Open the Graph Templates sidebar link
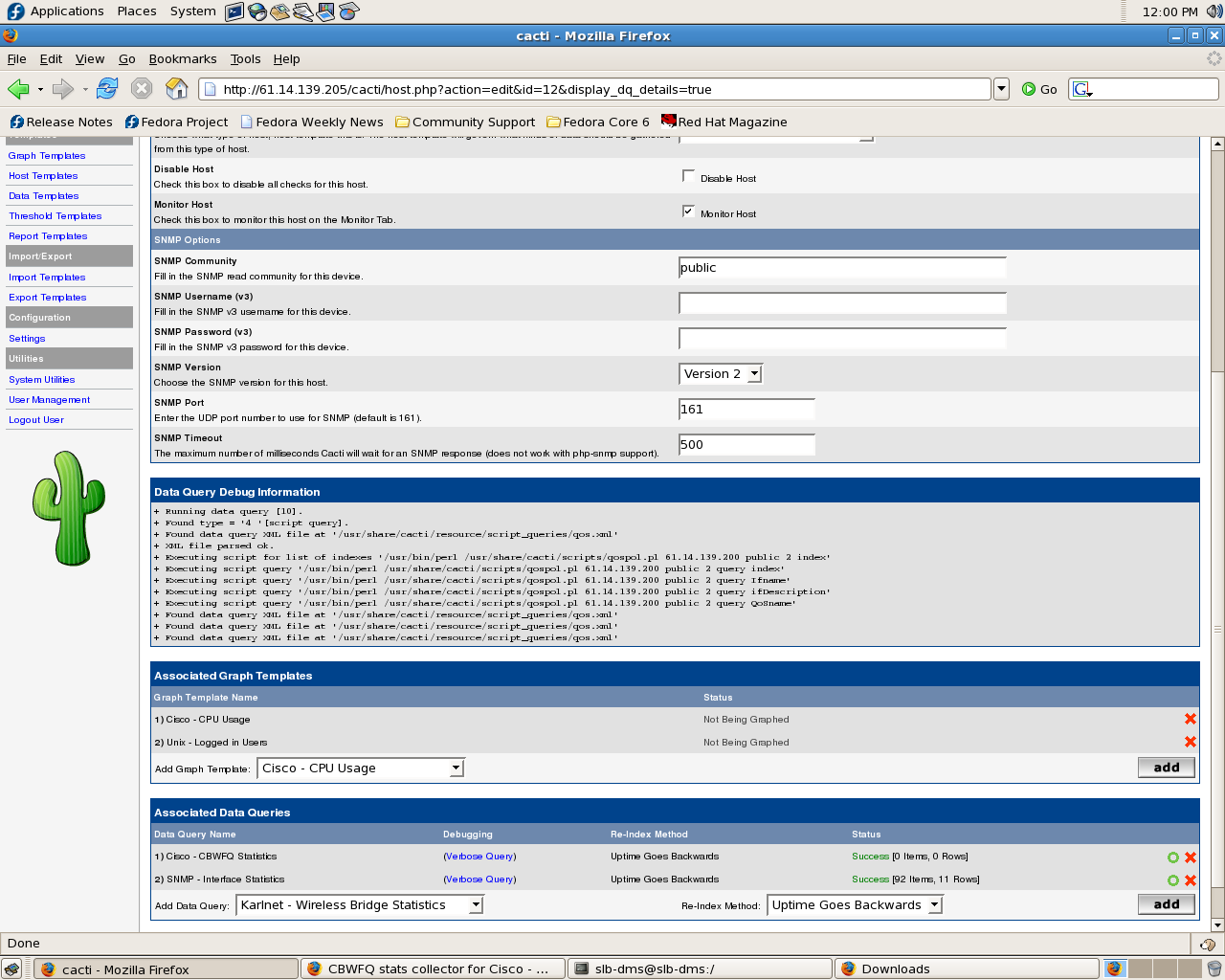The image size is (1225, 980). 47,156
